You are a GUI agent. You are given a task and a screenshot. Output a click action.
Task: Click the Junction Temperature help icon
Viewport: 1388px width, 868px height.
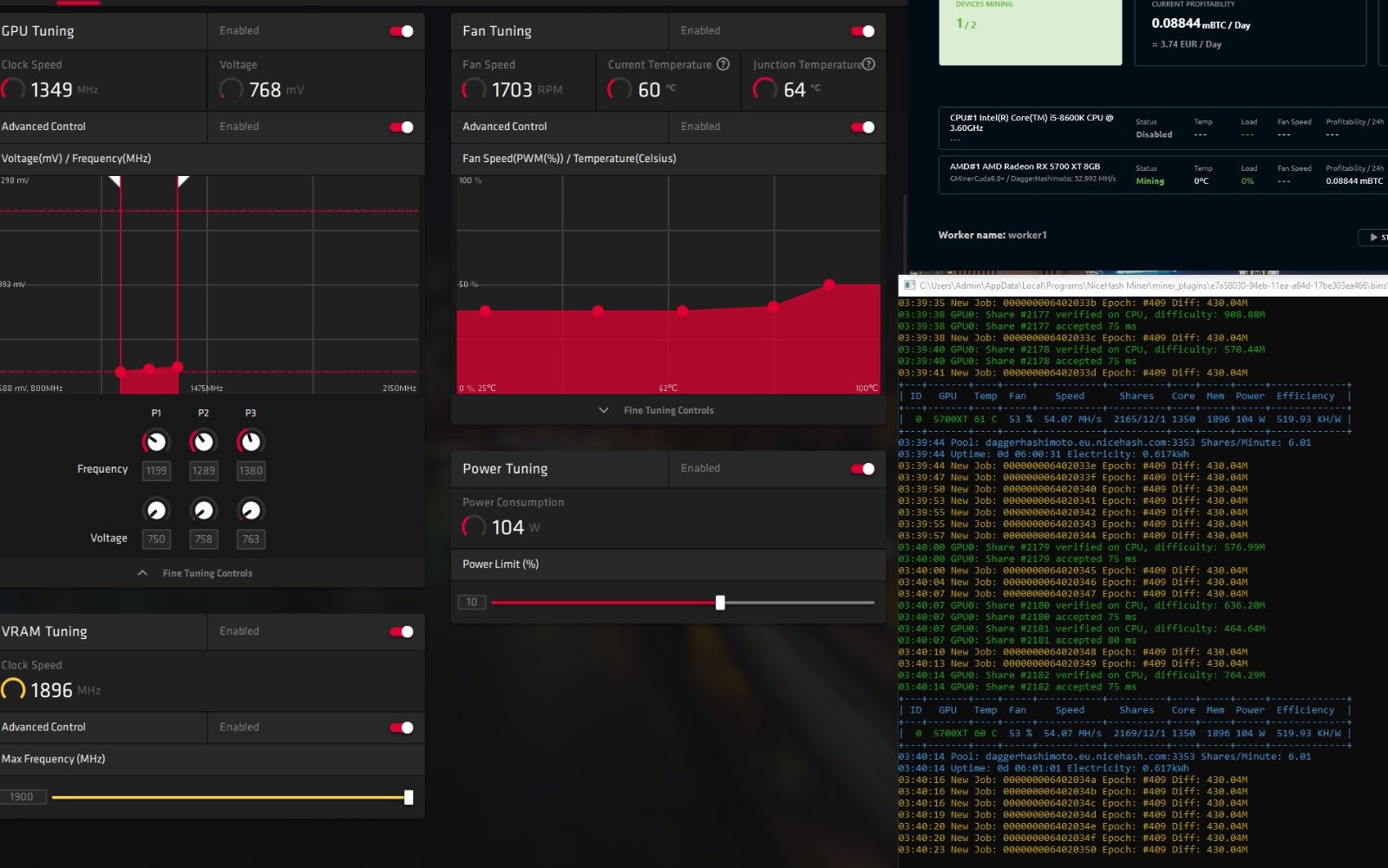point(868,64)
